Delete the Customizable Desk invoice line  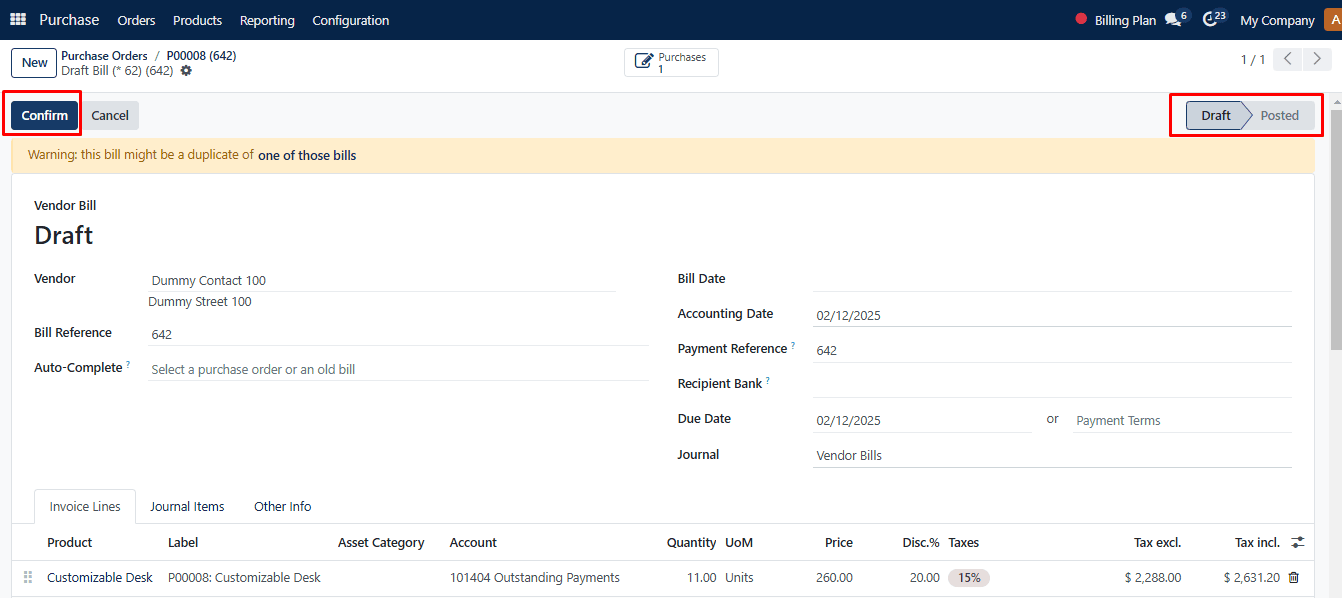point(1294,577)
